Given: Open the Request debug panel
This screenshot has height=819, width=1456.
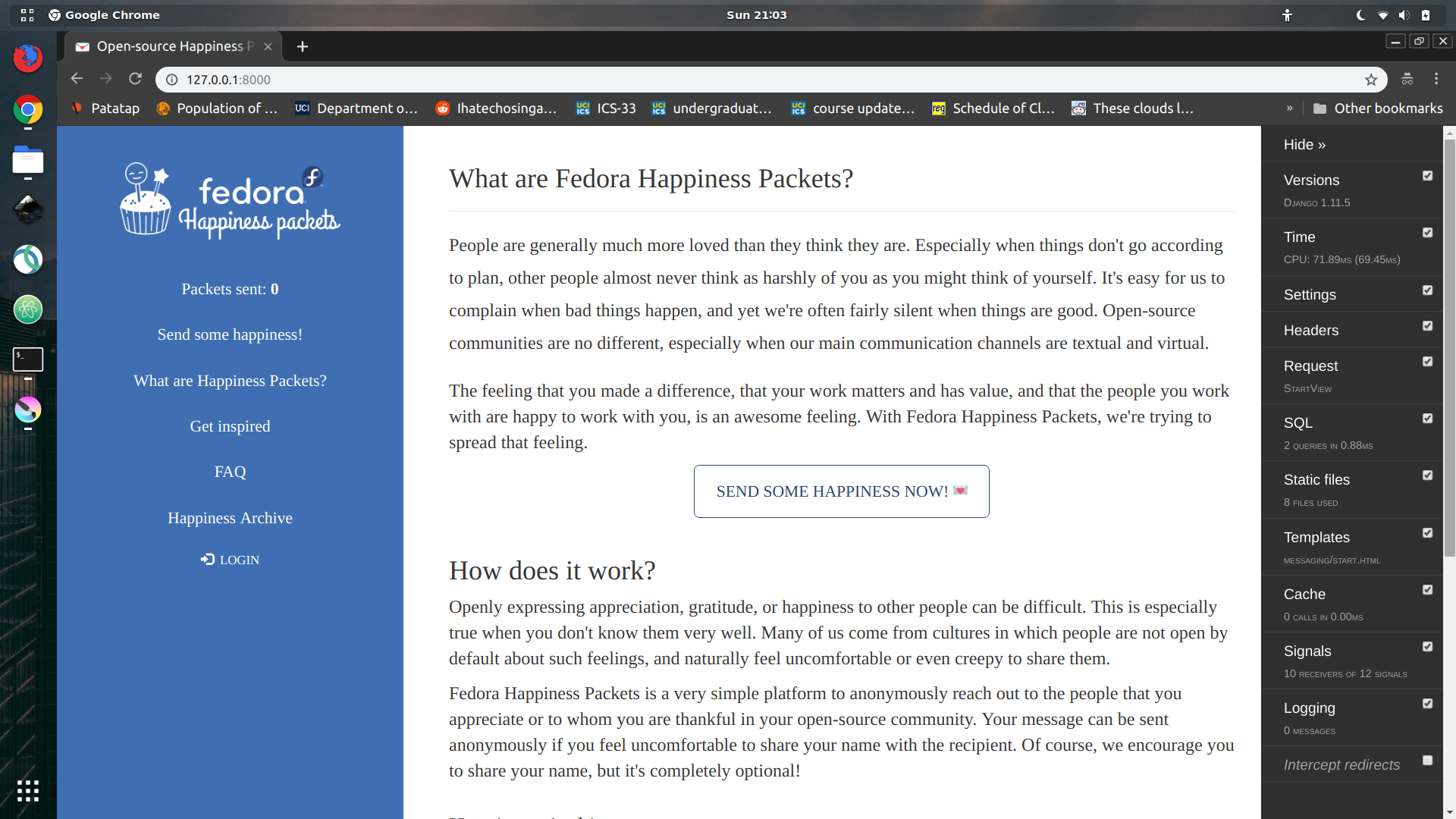Looking at the screenshot, I should tap(1310, 366).
